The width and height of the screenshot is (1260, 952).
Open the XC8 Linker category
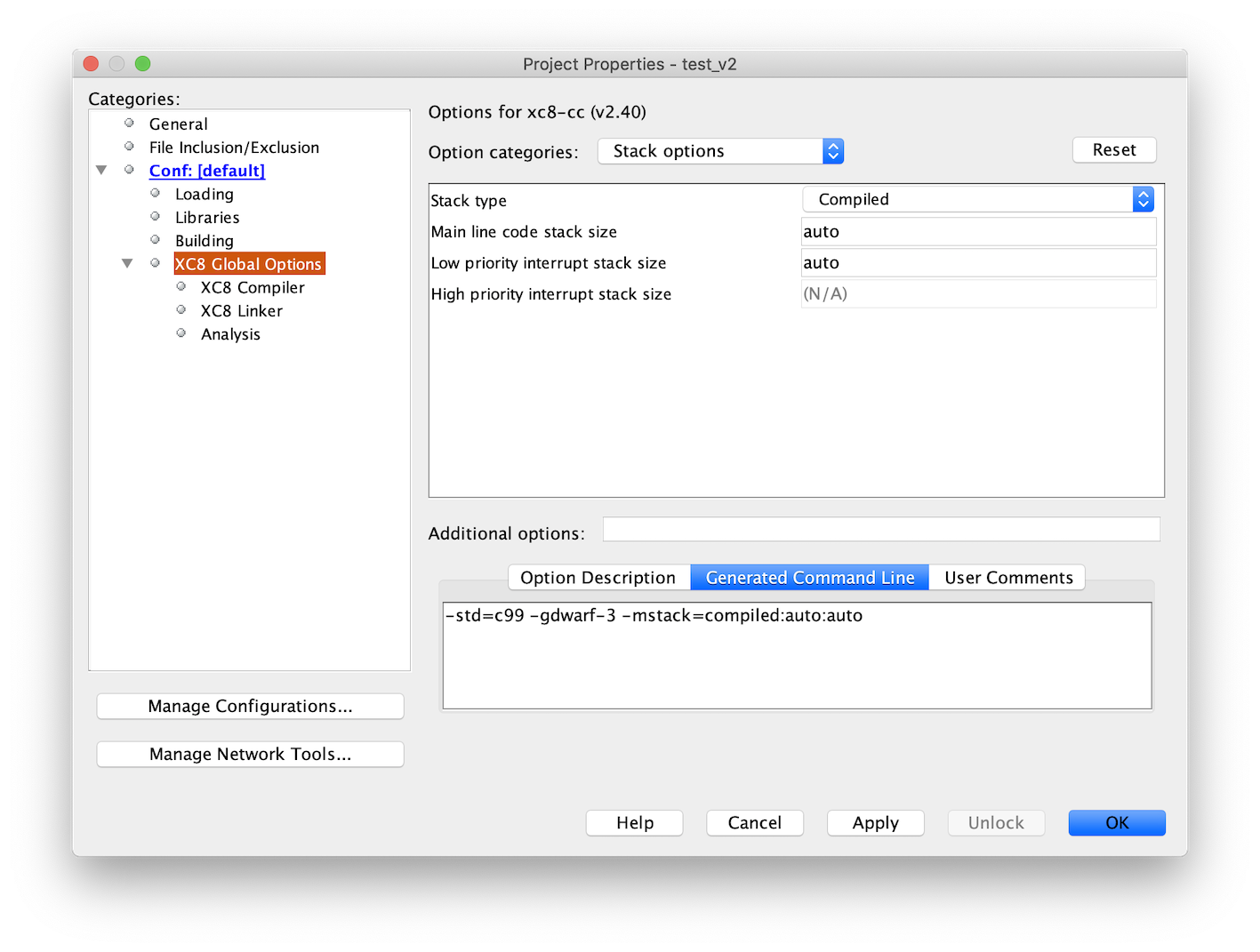pos(241,310)
